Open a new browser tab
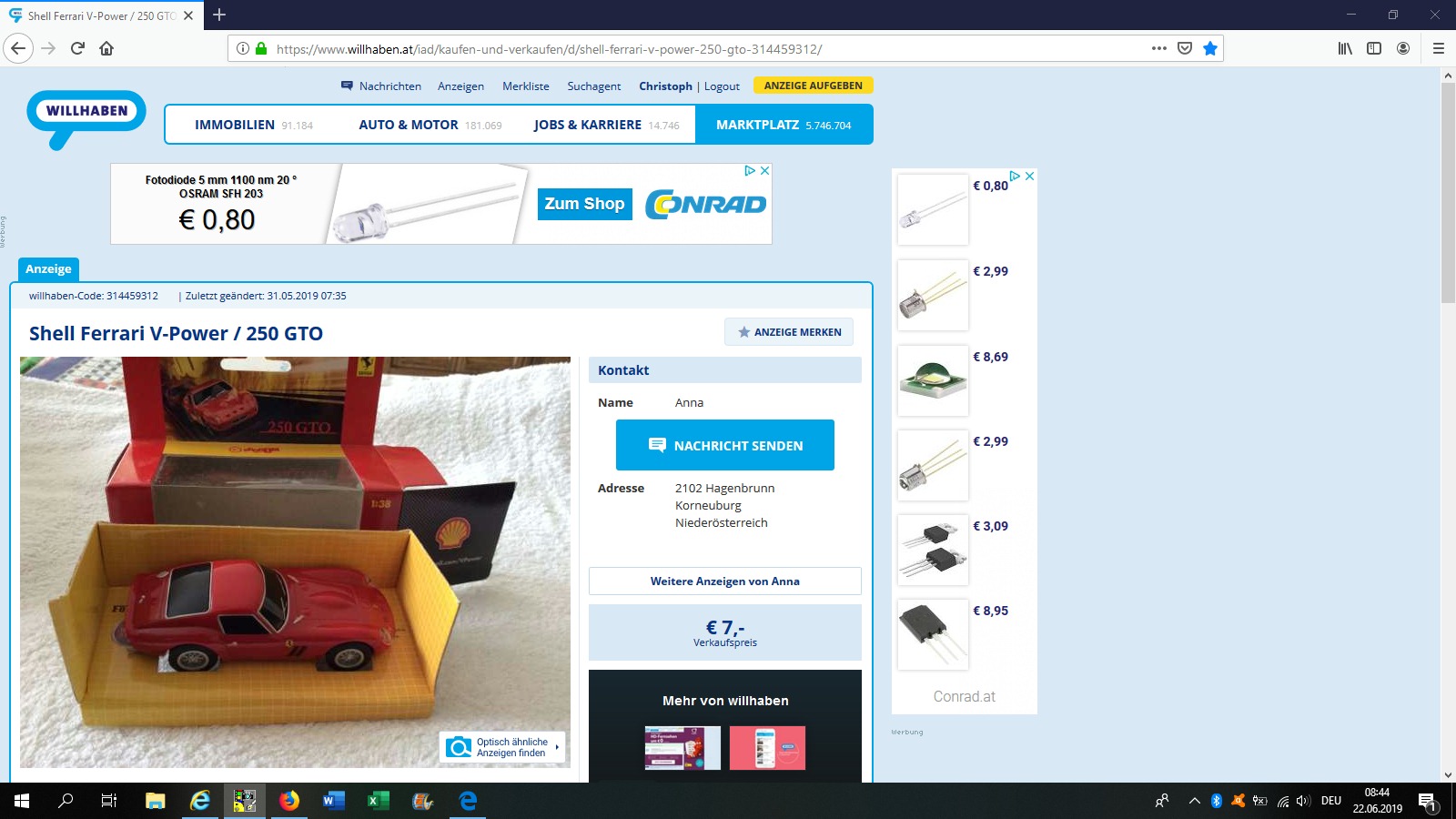Screen dimensions: 1456x819 (x=219, y=15)
